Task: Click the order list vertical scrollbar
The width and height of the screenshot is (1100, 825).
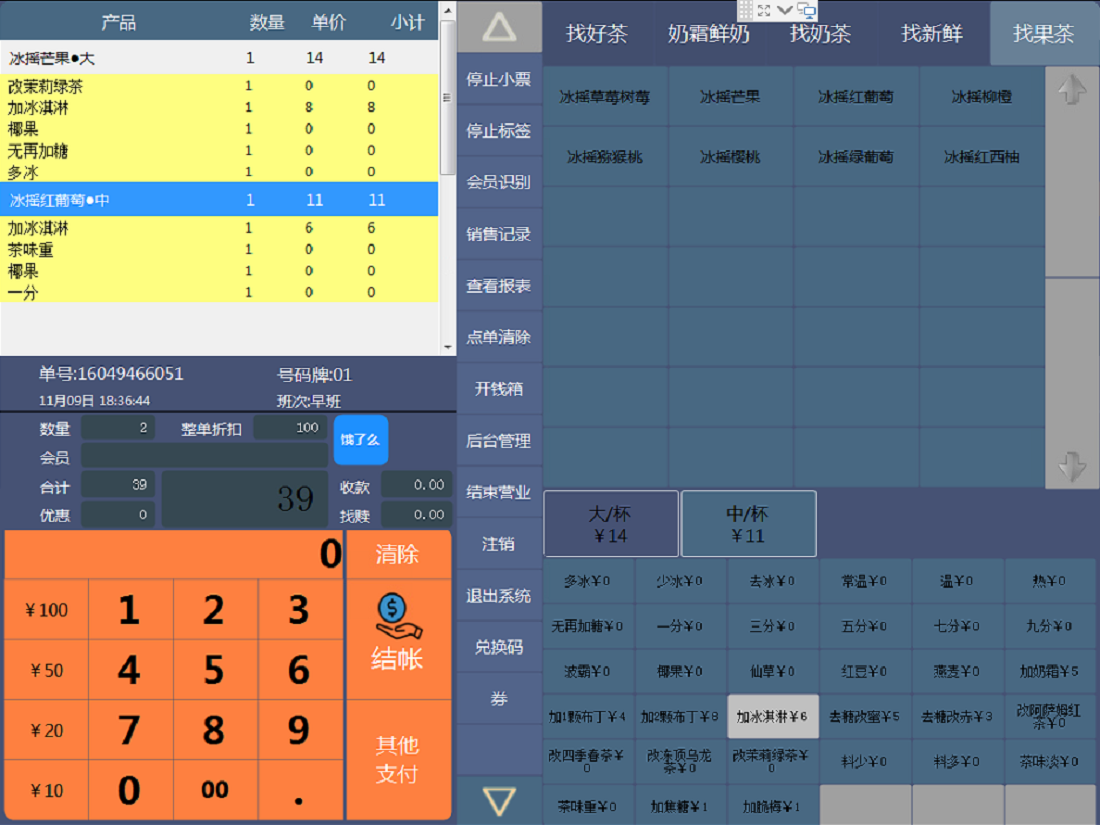Action: [x=448, y=100]
